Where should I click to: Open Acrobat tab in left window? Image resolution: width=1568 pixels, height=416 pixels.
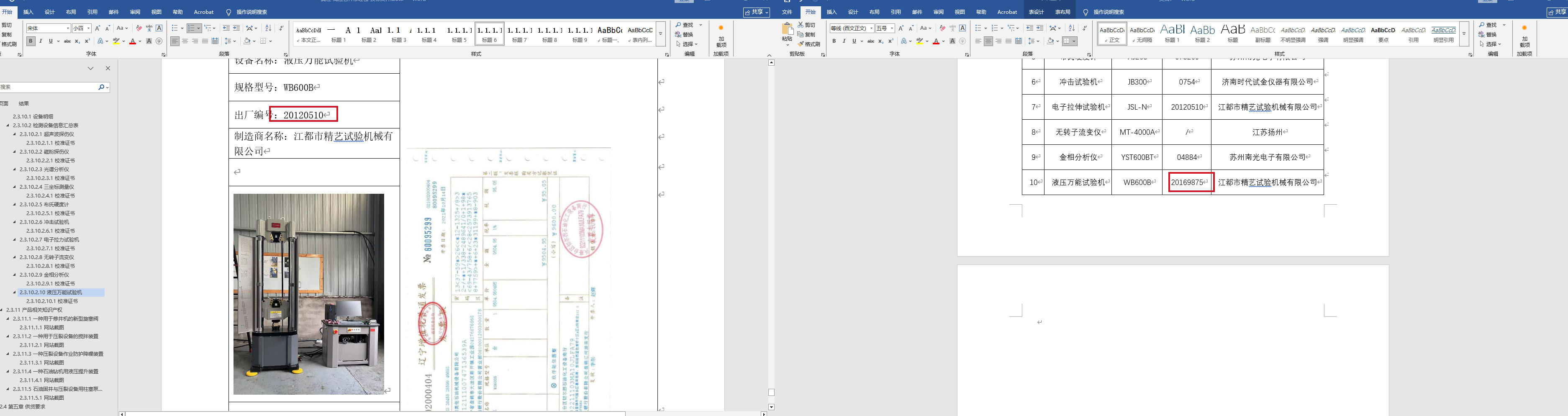tap(204, 12)
